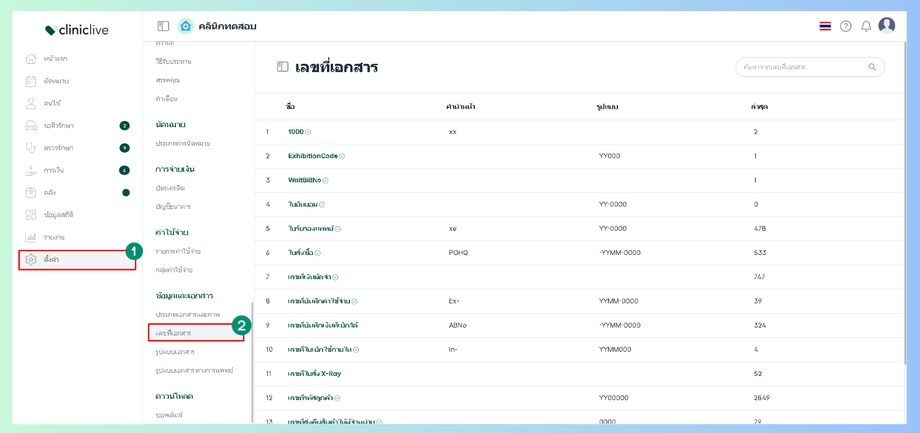Open notifications bell icon
This screenshot has height=433, width=920.
tap(866, 26)
